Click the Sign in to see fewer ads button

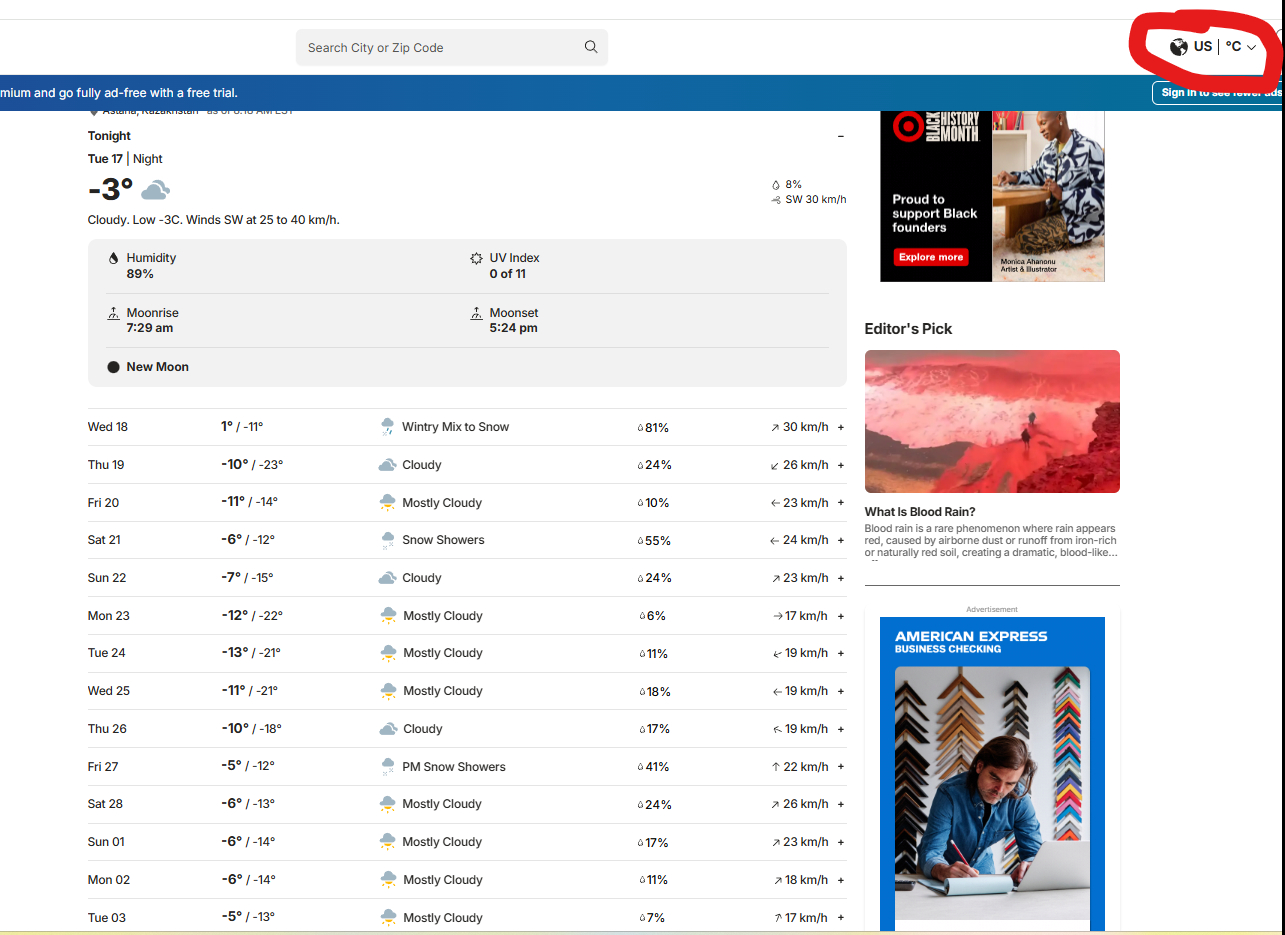[1218, 93]
